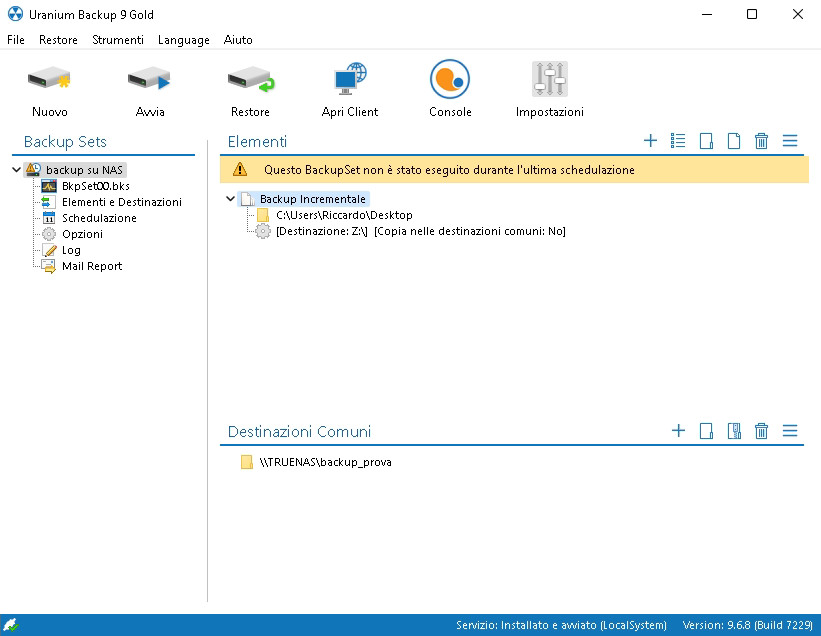
Task: Click the Destinazioni Comuni heading
Action: pos(299,431)
